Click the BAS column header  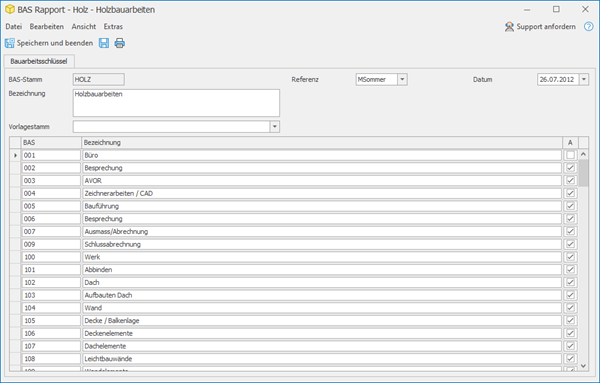pyautogui.click(x=51, y=143)
